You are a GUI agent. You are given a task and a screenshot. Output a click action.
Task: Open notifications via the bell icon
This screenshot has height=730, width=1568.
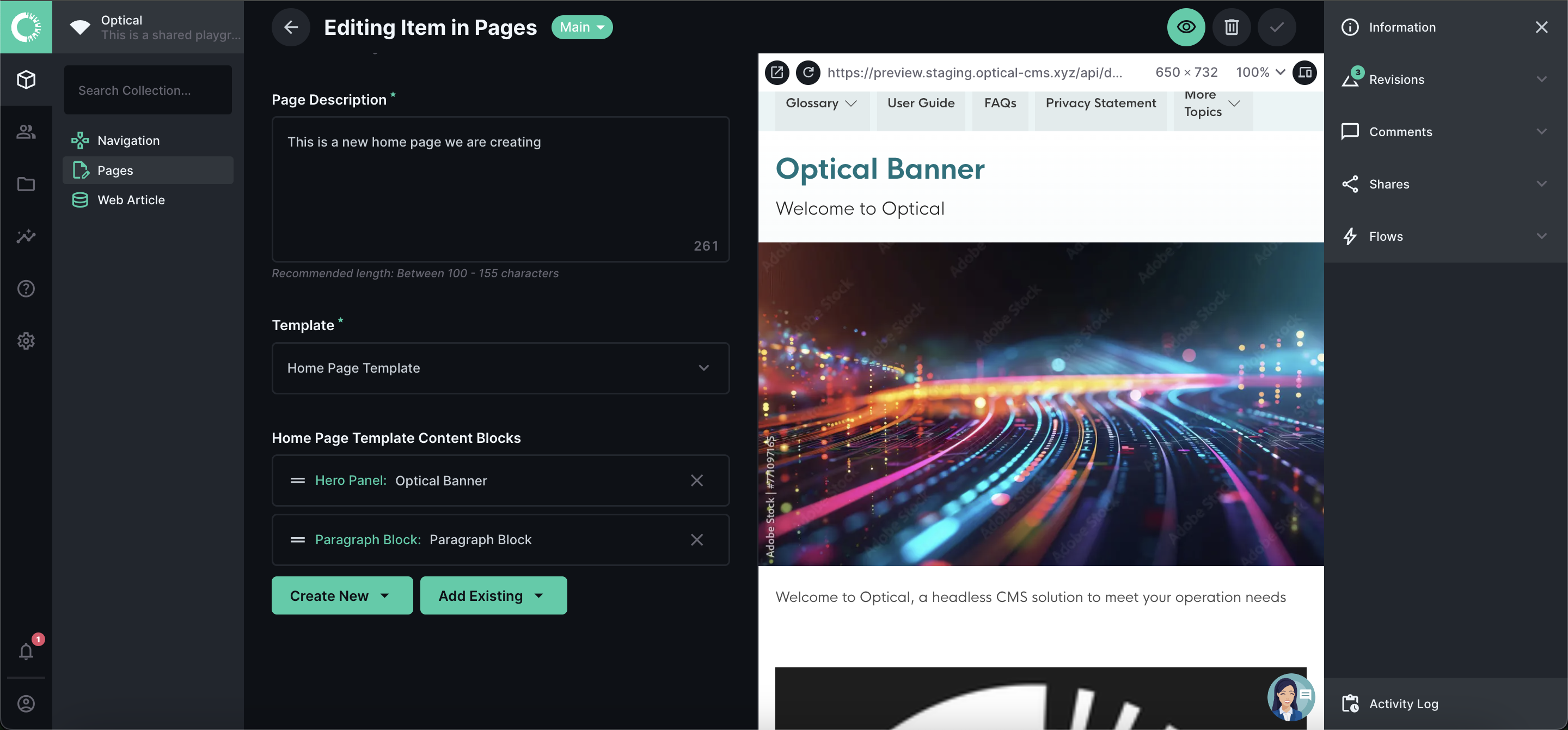26,652
